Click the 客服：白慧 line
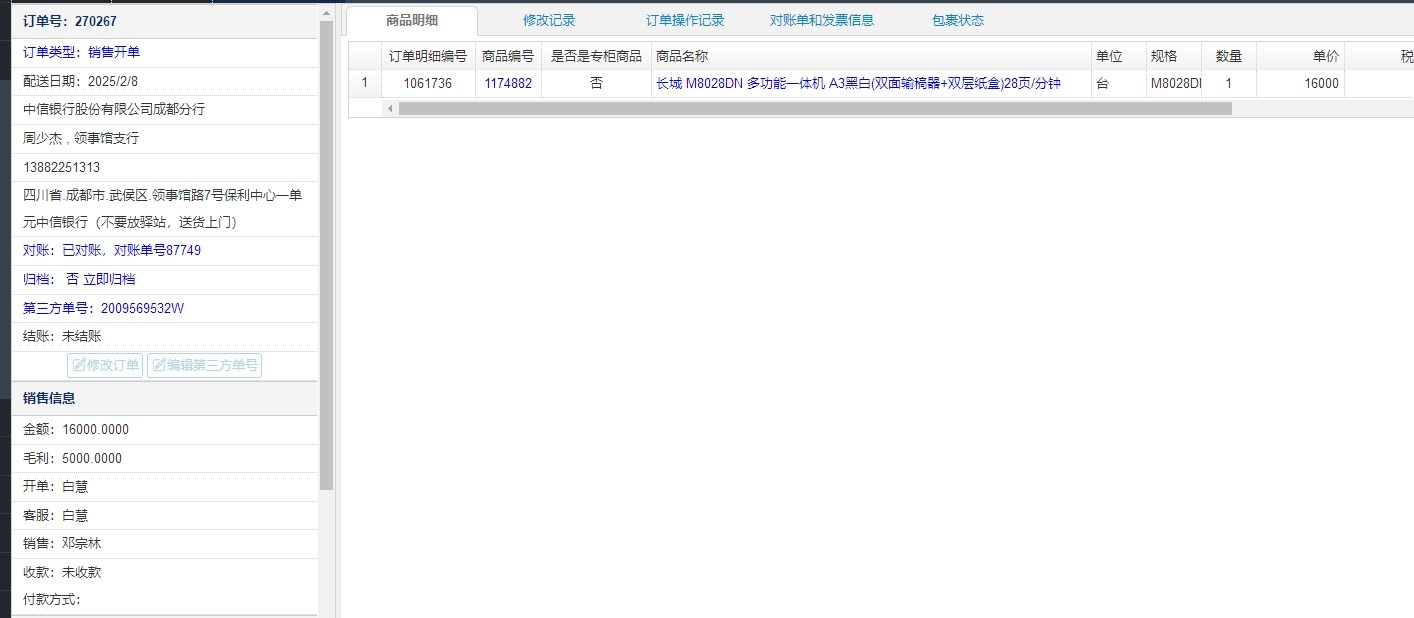This screenshot has width=1414, height=618. point(56,515)
